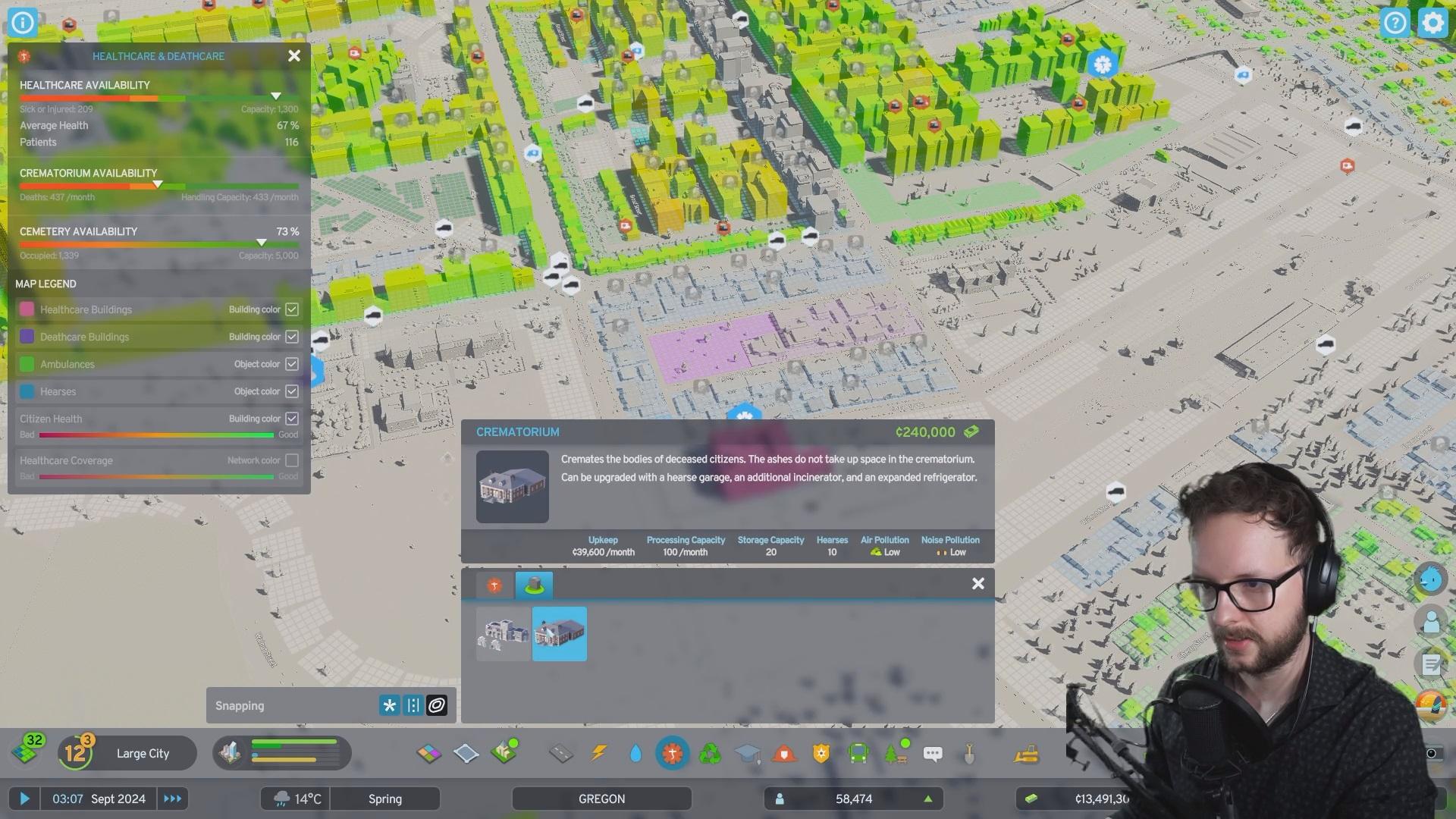Open the map tiles counter showing 32
Image resolution: width=1456 pixels, height=819 pixels.
point(29,748)
